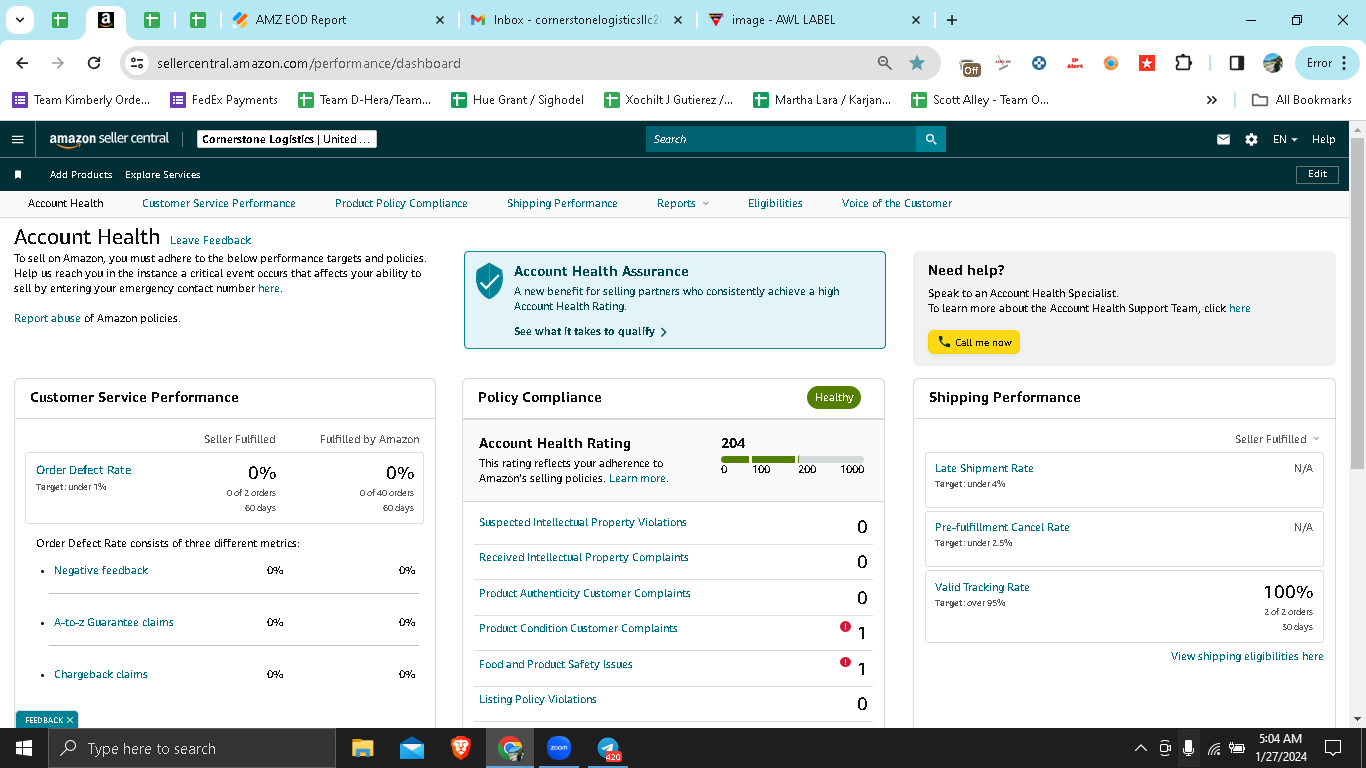This screenshot has width=1366, height=768.
Task: Click the Amazon Seller Central logo
Action: tap(109, 139)
